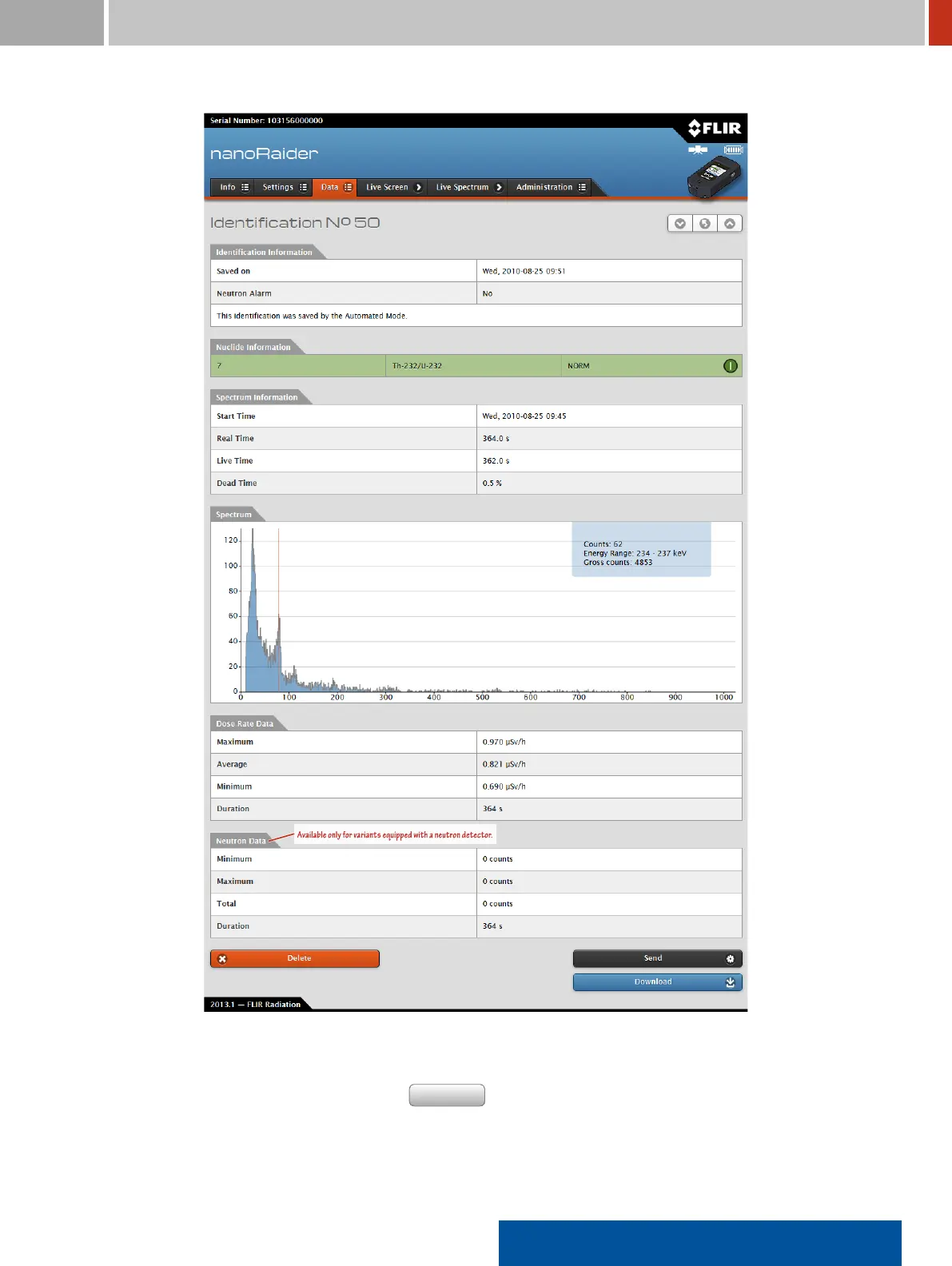Click the list icon next to Settings
This screenshot has height=1266, width=952.
tap(303, 187)
